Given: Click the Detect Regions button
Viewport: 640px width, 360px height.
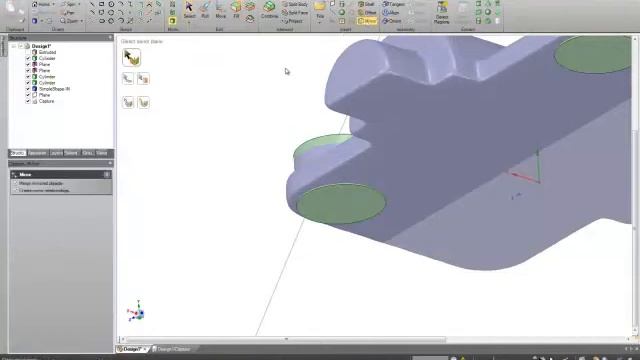Looking at the screenshot, I should click(442, 12).
